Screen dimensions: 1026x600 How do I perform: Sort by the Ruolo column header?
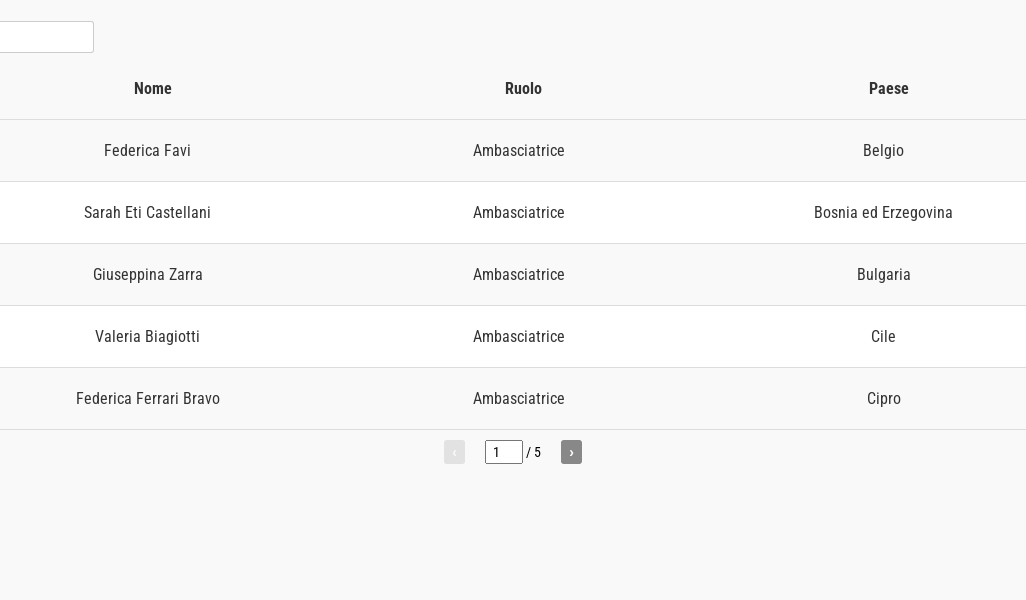pyautogui.click(x=523, y=89)
